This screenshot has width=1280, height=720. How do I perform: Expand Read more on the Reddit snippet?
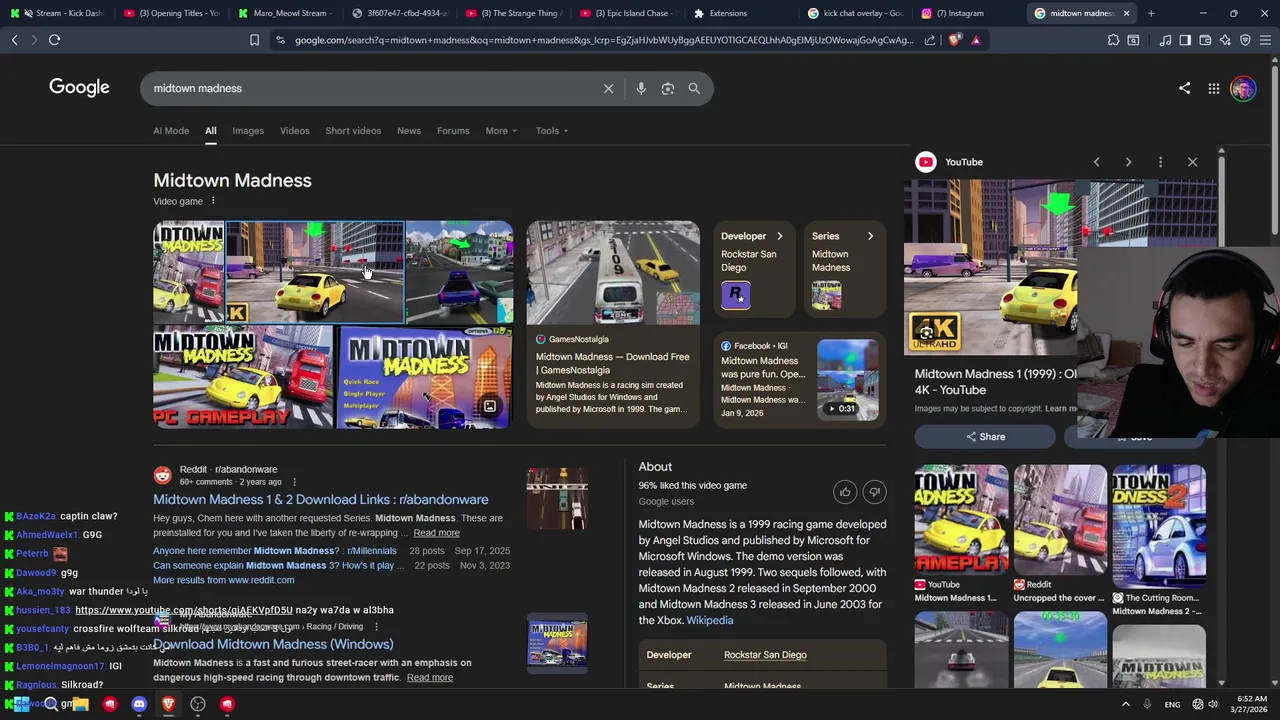[x=436, y=533]
